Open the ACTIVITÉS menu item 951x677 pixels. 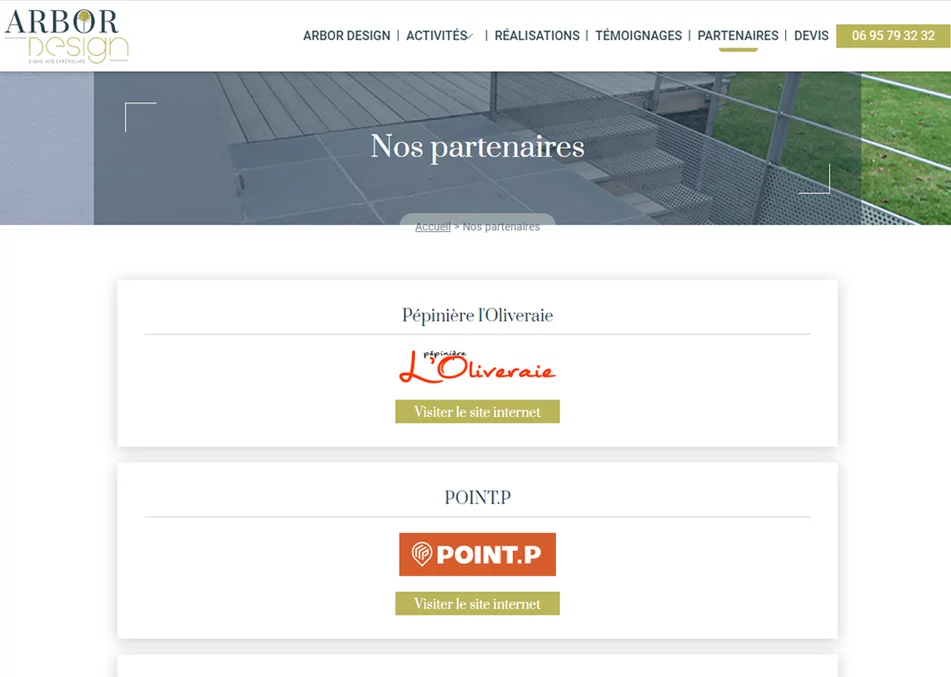pyautogui.click(x=436, y=36)
